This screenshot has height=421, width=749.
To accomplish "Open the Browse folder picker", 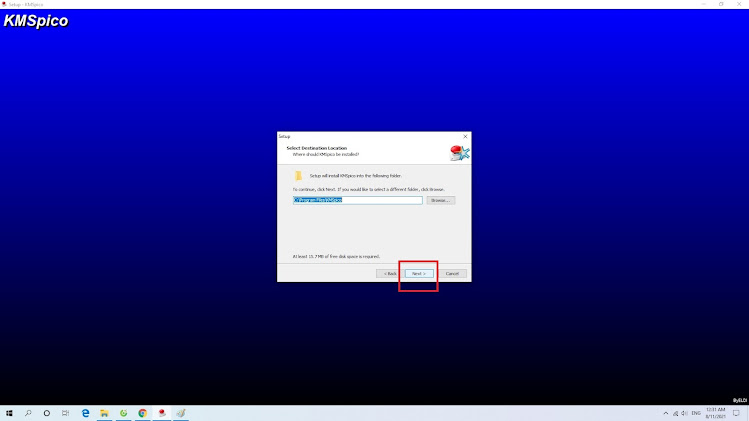I will pyautogui.click(x=440, y=200).
